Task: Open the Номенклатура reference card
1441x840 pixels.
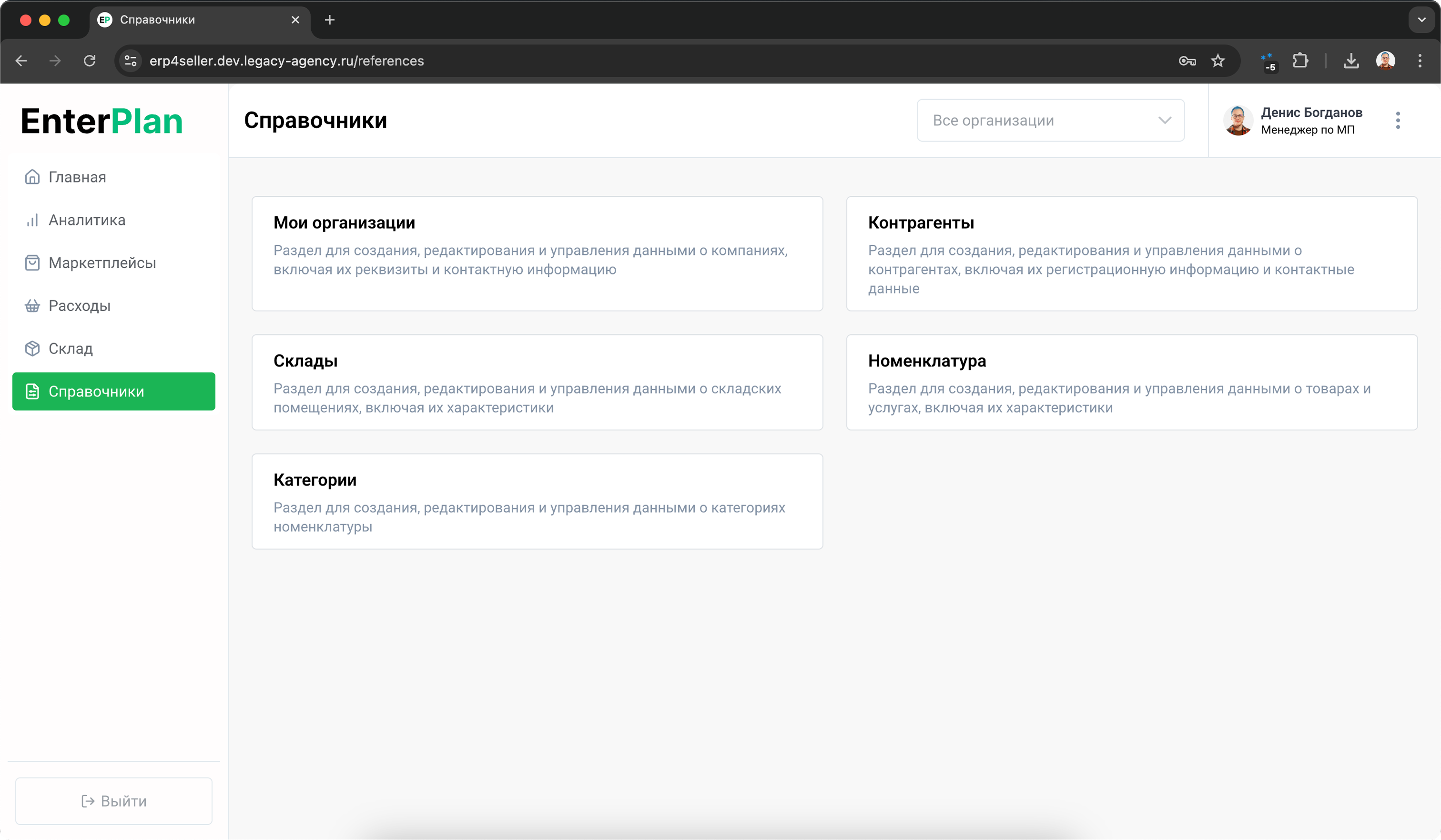Action: point(1131,383)
